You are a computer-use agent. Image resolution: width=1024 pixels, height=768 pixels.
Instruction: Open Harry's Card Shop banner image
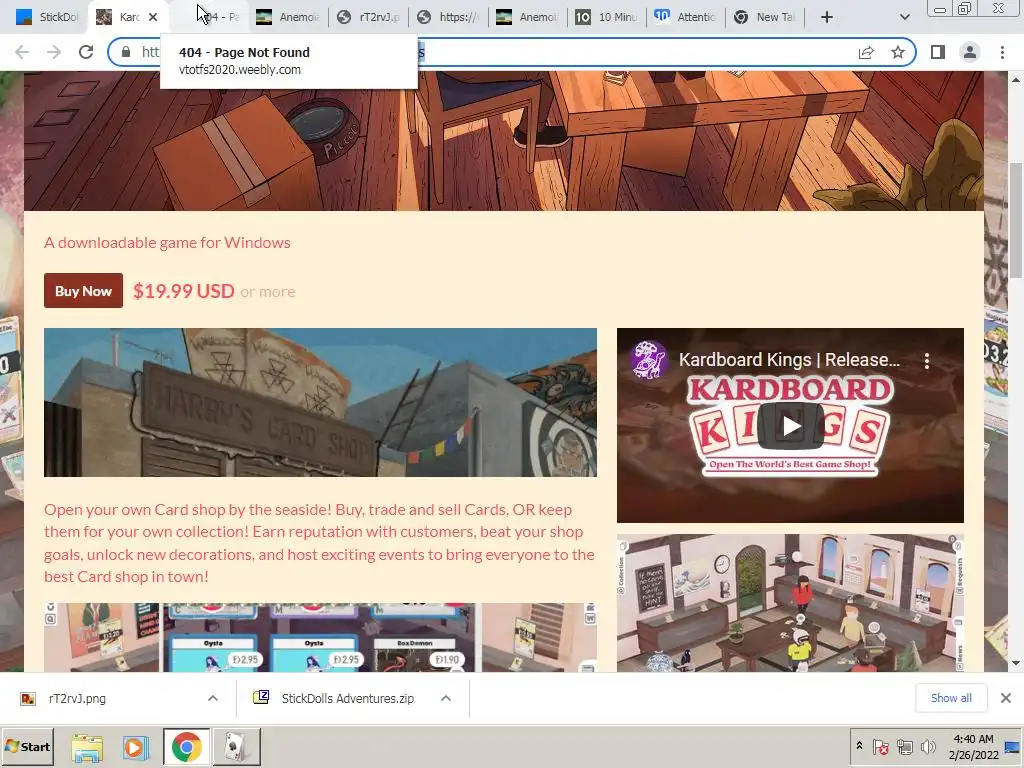tap(321, 402)
